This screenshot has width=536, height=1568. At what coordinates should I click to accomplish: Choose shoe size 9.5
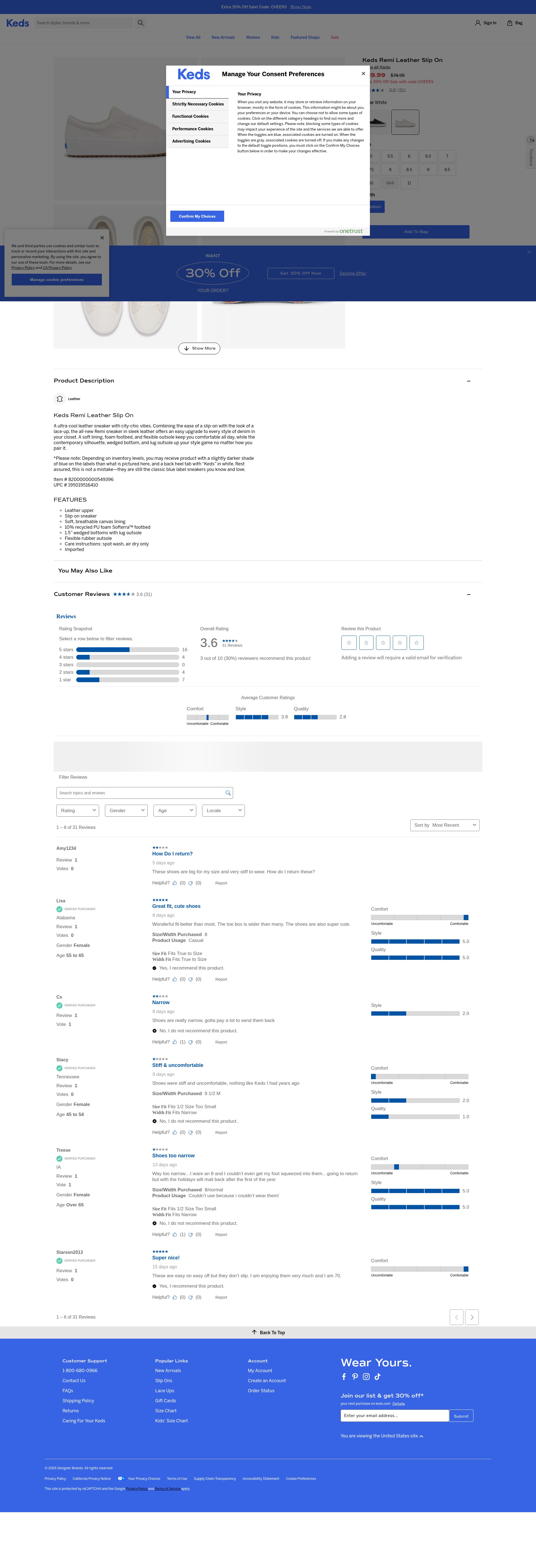coord(447,170)
